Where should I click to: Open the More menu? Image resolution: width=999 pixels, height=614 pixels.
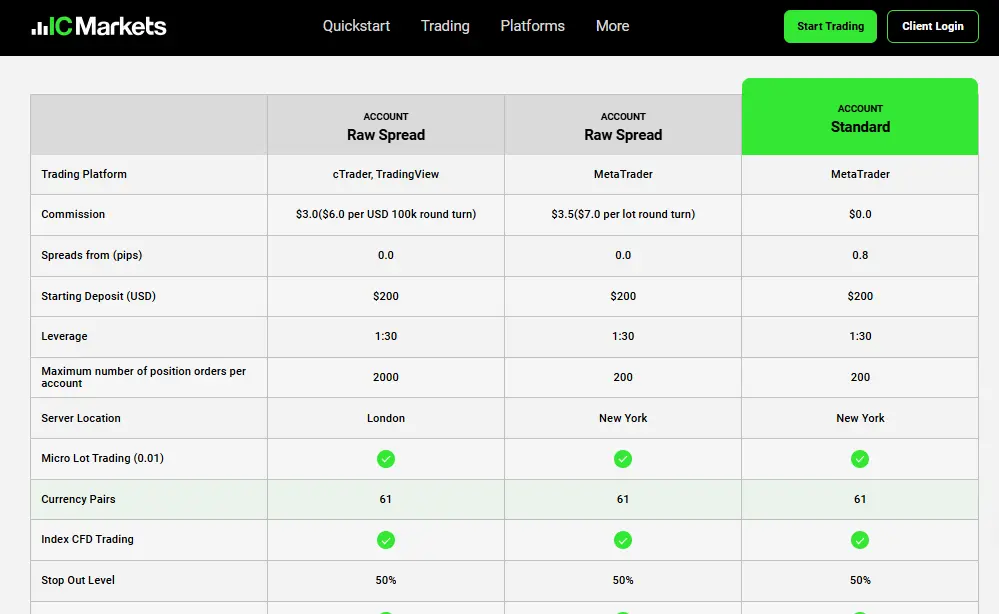[x=612, y=26]
